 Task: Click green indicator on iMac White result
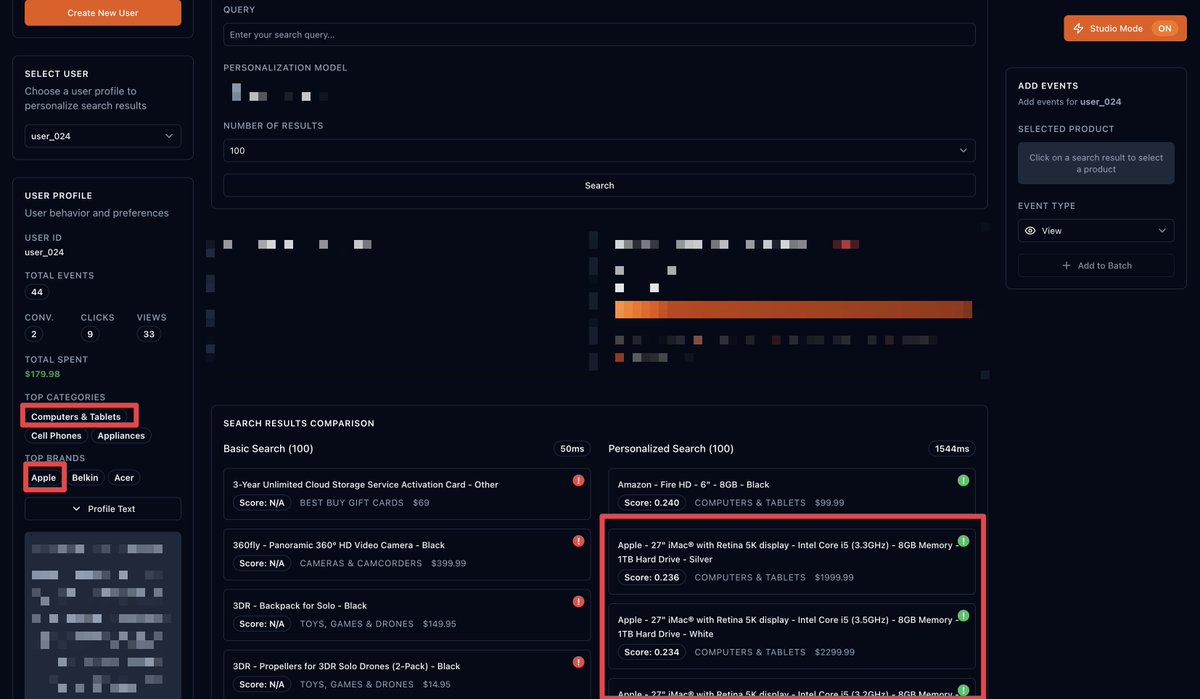pyautogui.click(x=963, y=615)
